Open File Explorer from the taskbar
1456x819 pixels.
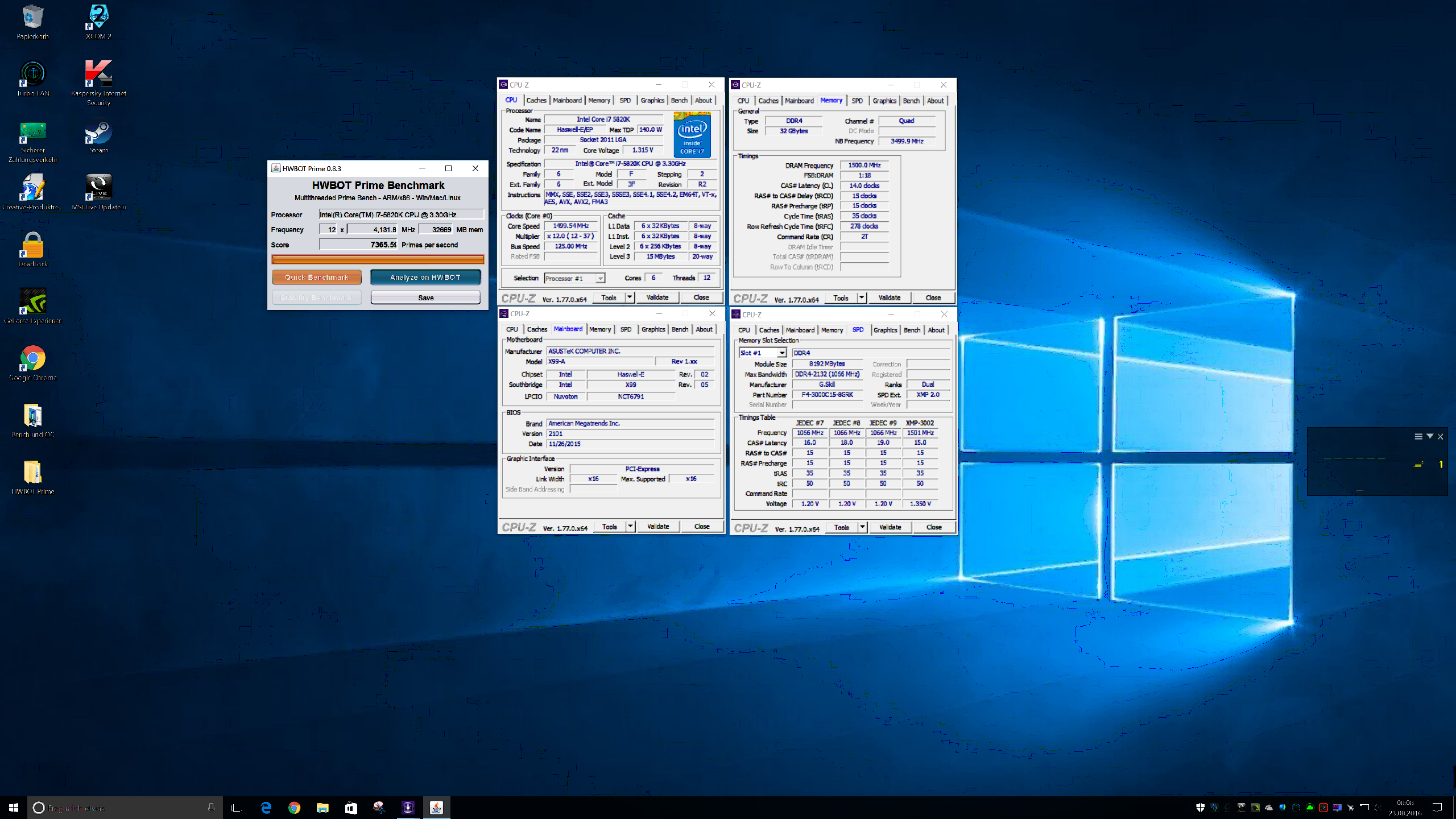click(x=322, y=808)
